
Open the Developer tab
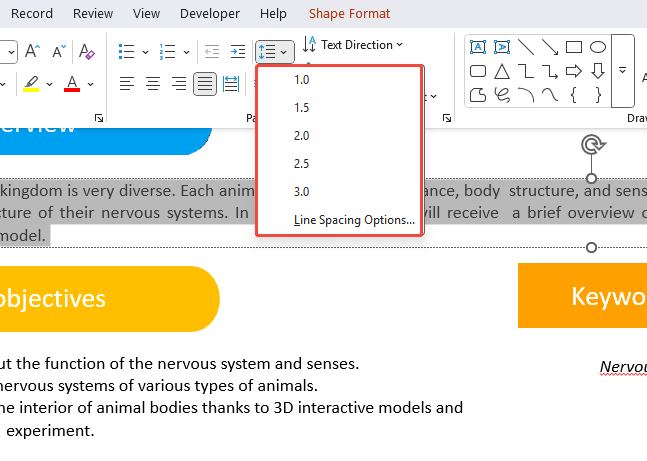[x=210, y=14]
